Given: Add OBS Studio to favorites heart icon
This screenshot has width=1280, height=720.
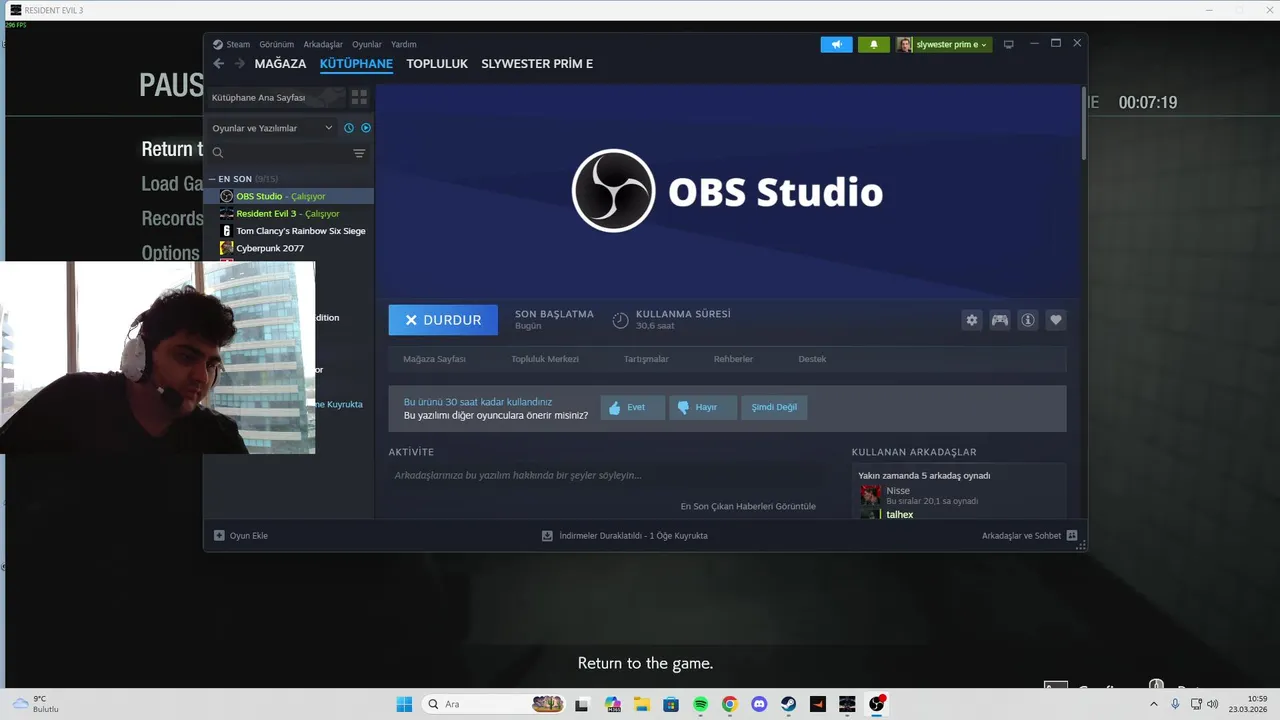Looking at the screenshot, I should point(1055,320).
